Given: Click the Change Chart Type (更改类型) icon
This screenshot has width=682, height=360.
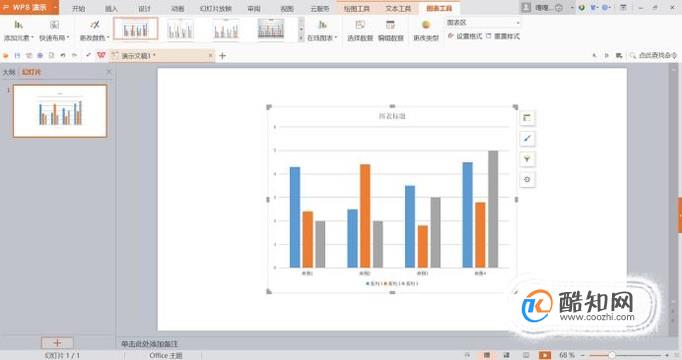Looking at the screenshot, I should click(x=426, y=30).
